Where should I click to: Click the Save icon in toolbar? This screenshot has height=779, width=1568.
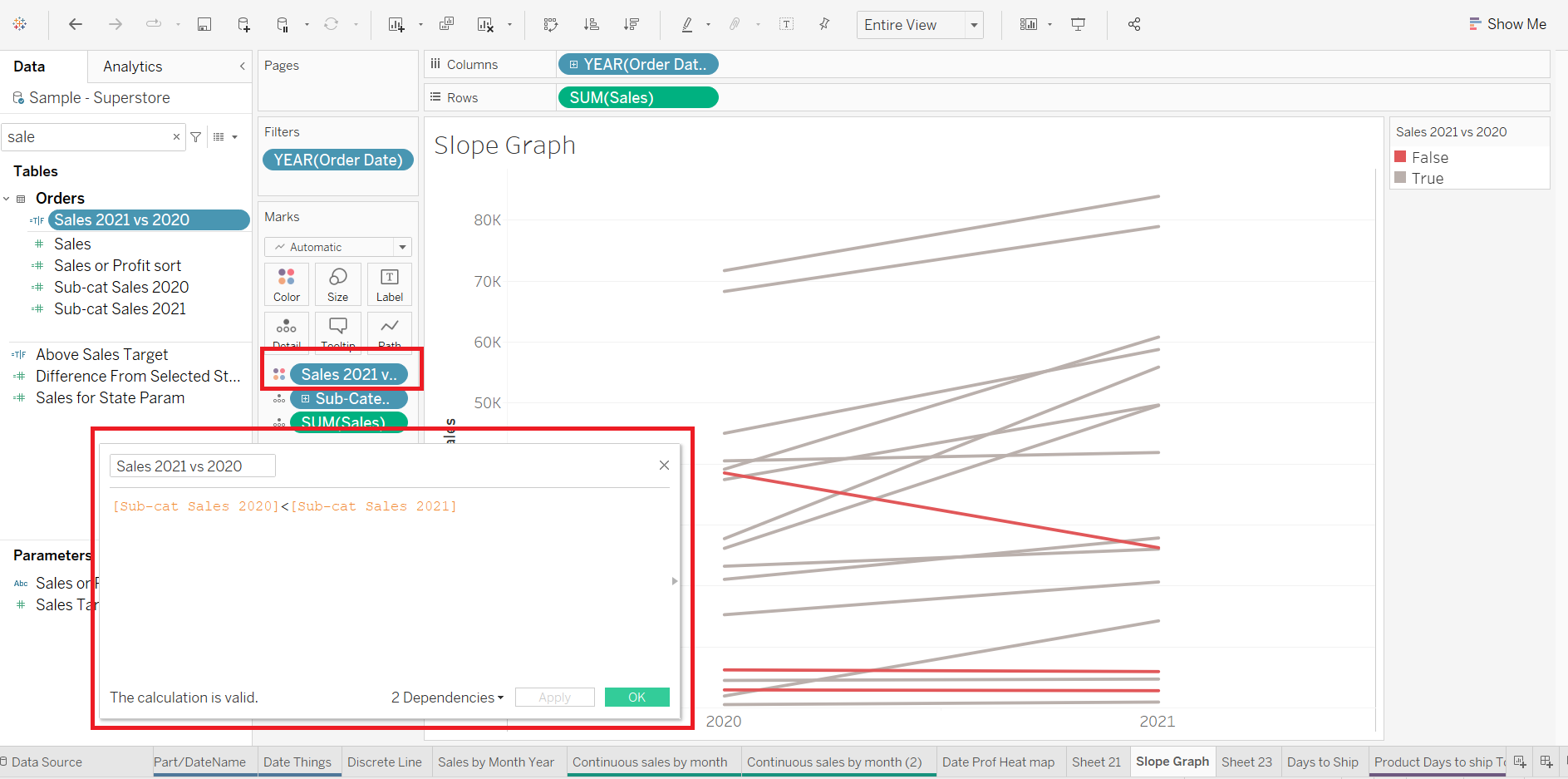click(204, 24)
